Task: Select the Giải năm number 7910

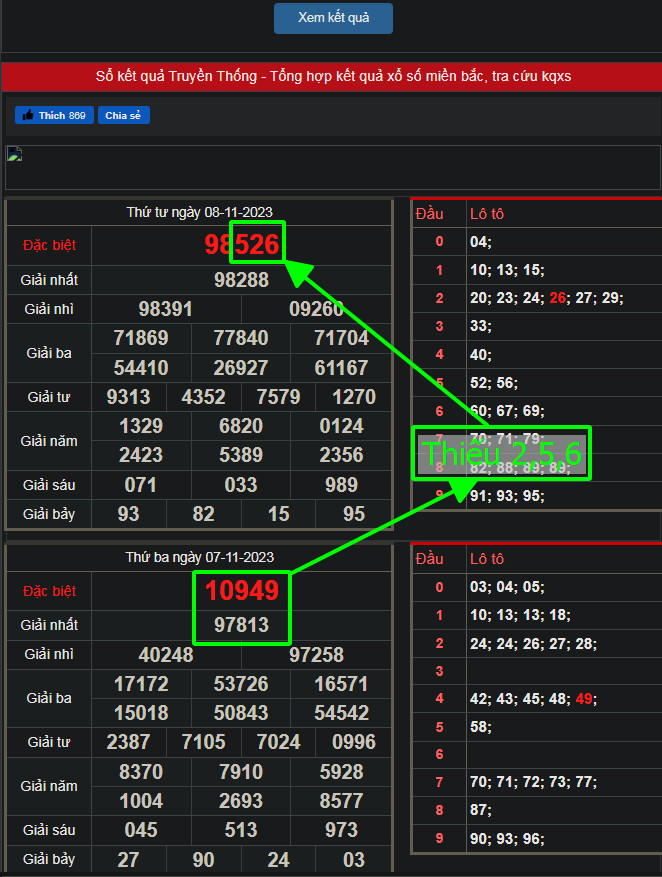Action: click(x=241, y=772)
